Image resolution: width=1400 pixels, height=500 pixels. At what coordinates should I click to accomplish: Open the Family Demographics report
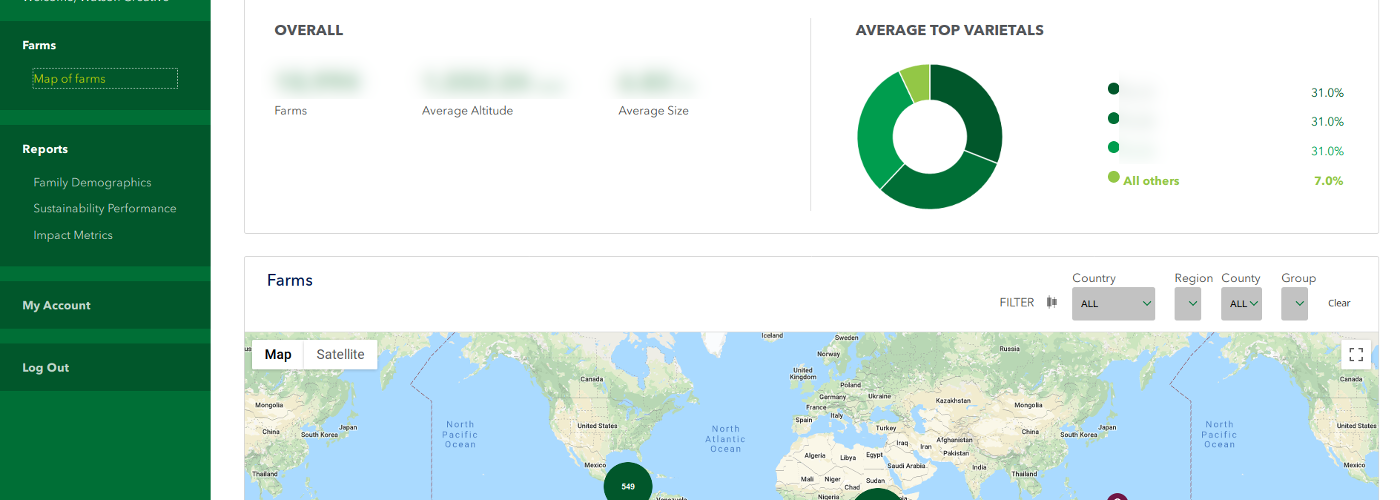coord(92,182)
